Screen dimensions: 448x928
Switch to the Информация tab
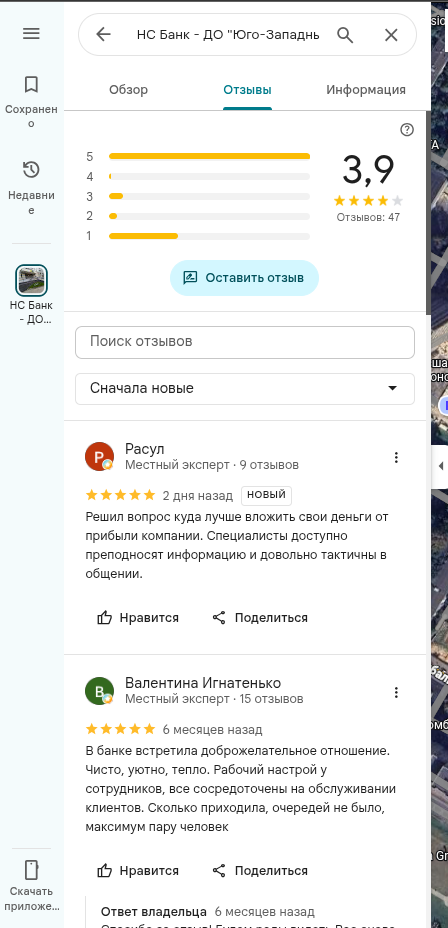tap(366, 90)
